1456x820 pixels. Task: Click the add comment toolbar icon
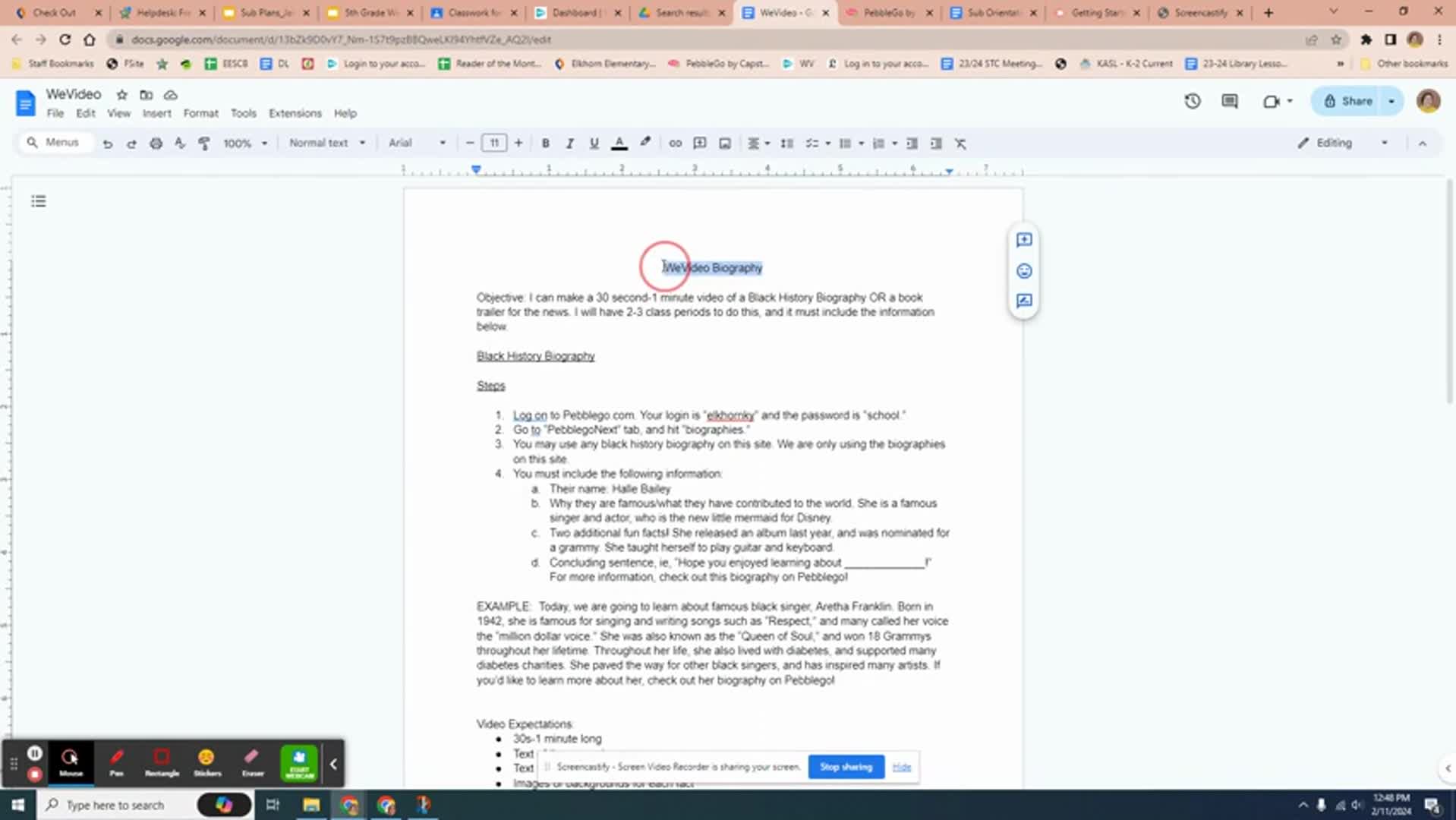pyautogui.click(x=700, y=143)
